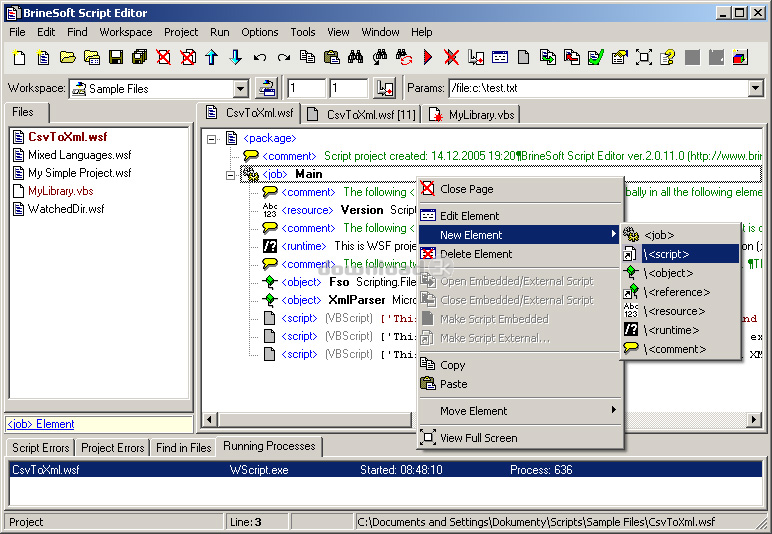Open the Workspace dropdown list
772x534 pixels.
tap(240, 89)
